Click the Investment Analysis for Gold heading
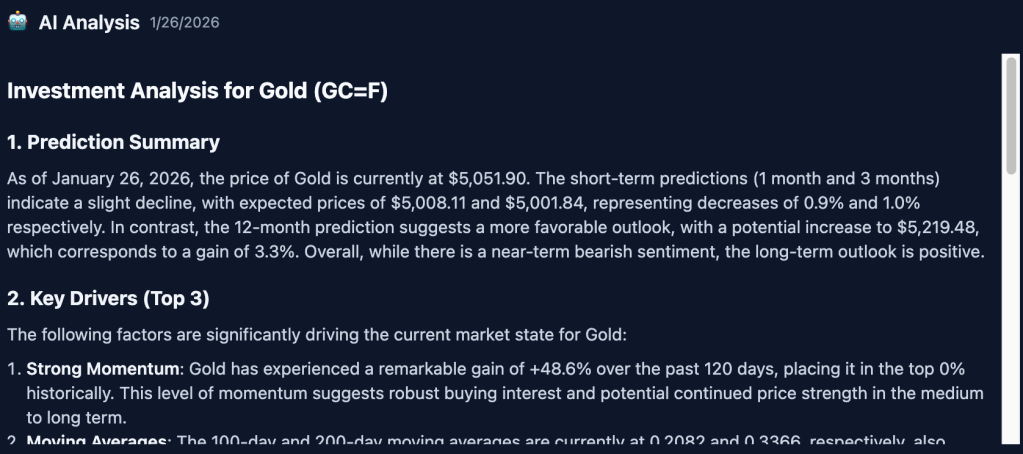The height and width of the screenshot is (454, 1023). click(197, 91)
